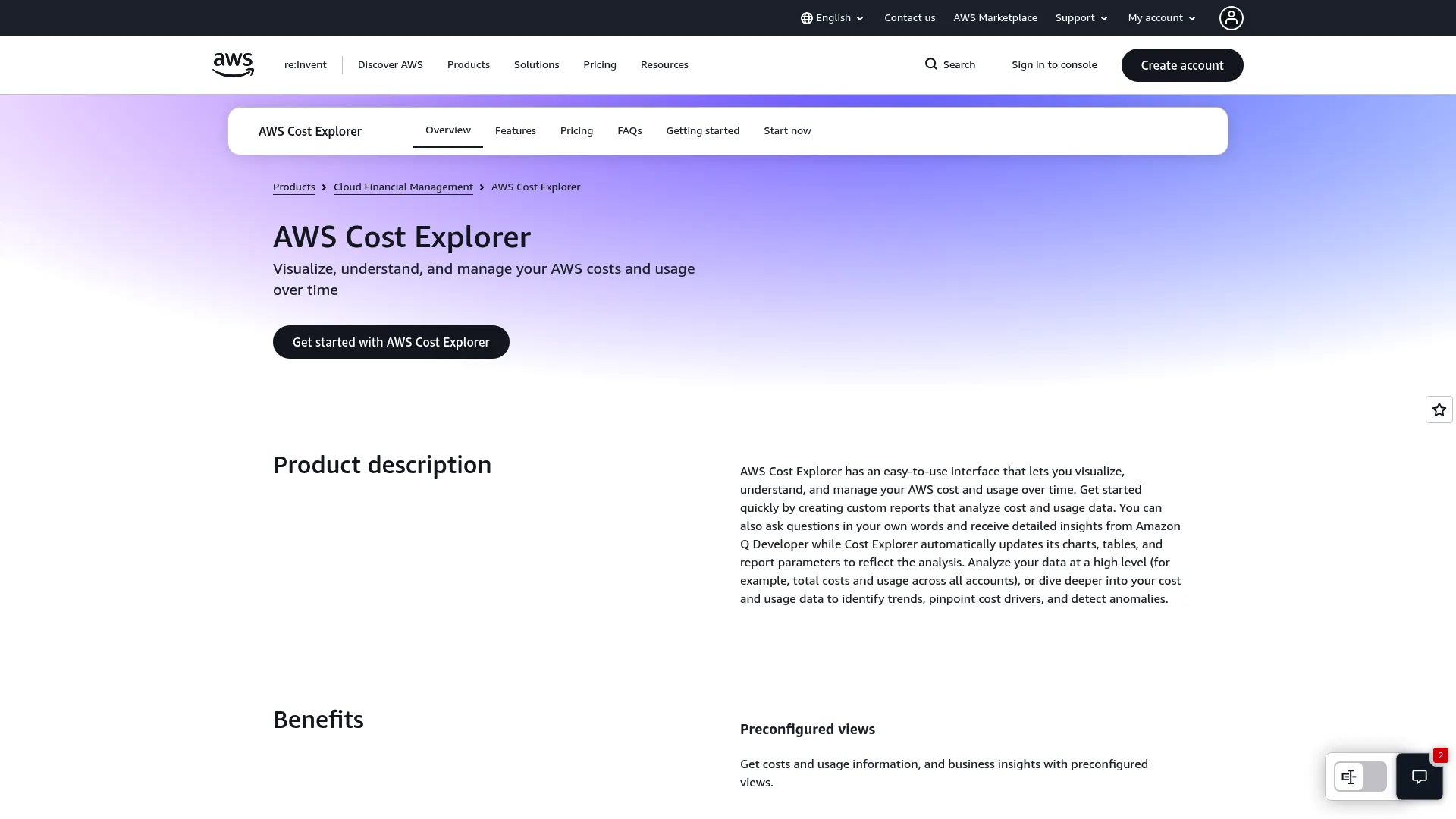Click the globe language icon
This screenshot has height=819, width=1456.
(x=807, y=18)
